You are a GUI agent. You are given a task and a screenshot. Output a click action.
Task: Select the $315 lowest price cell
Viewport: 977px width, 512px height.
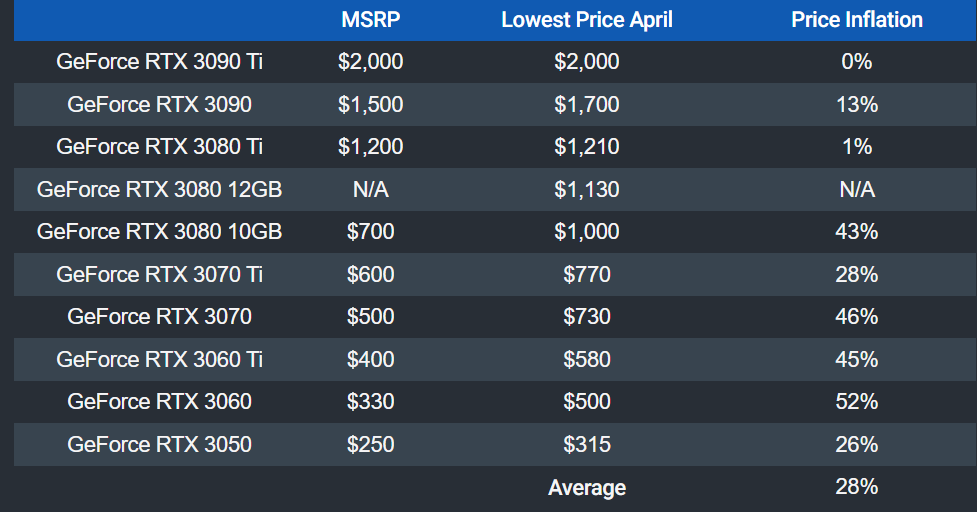pyautogui.click(x=587, y=444)
